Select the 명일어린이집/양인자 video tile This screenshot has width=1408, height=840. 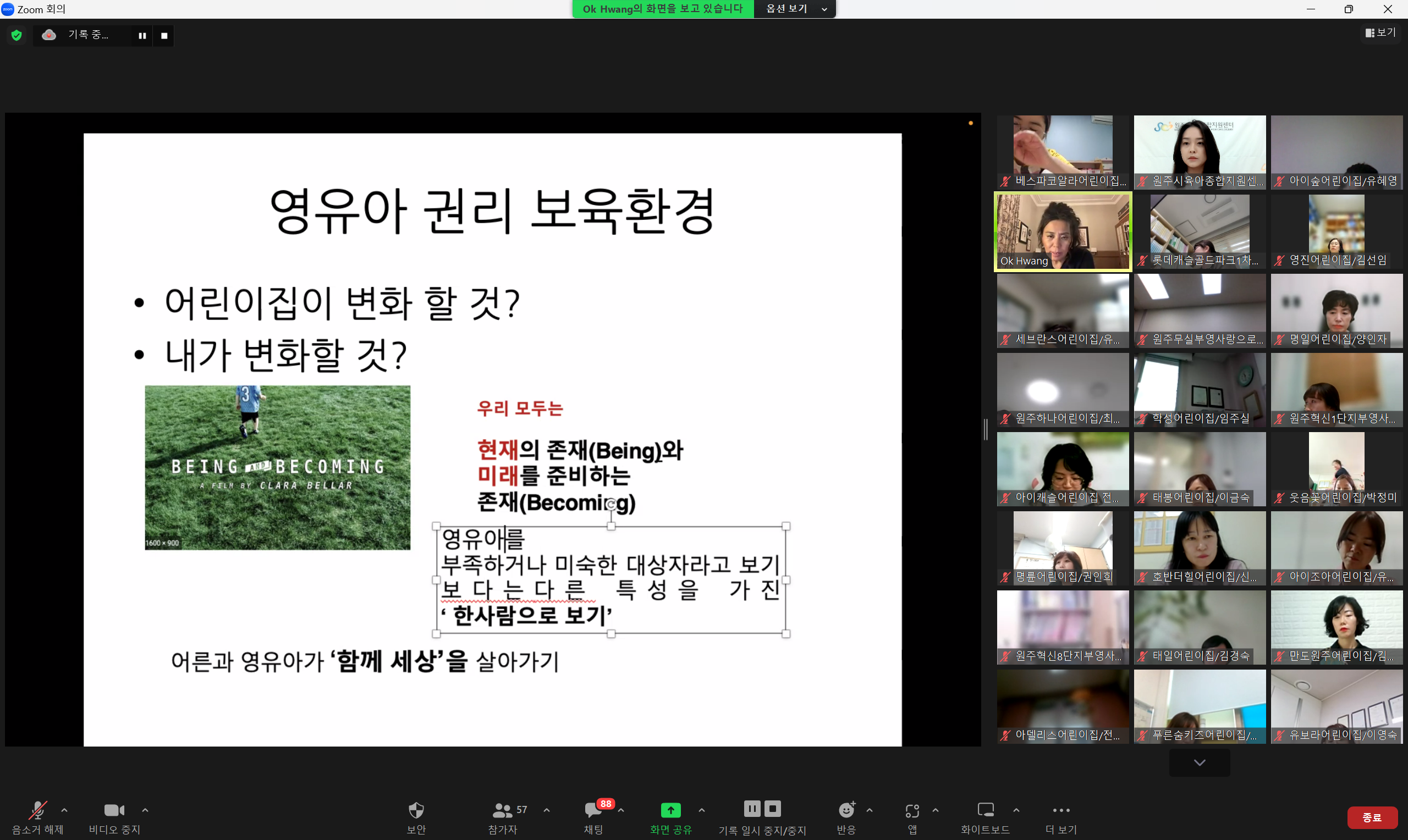(x=1336, y=311)
